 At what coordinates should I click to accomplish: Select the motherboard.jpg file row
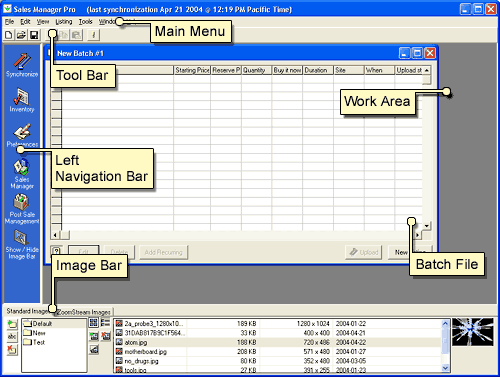[278, 352]
